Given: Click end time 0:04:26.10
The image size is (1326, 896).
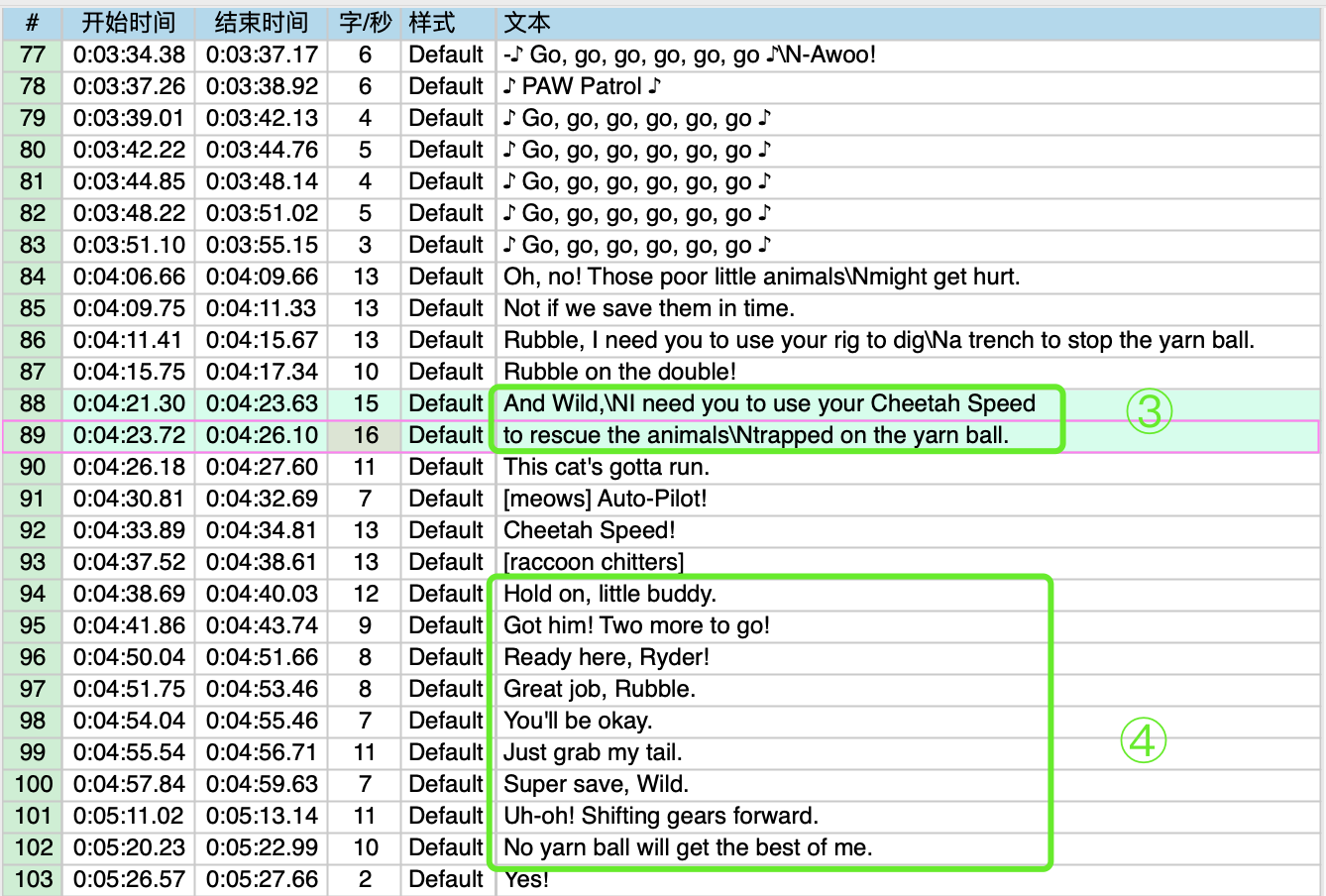Looking at the screenshot, I should (262, 435).
